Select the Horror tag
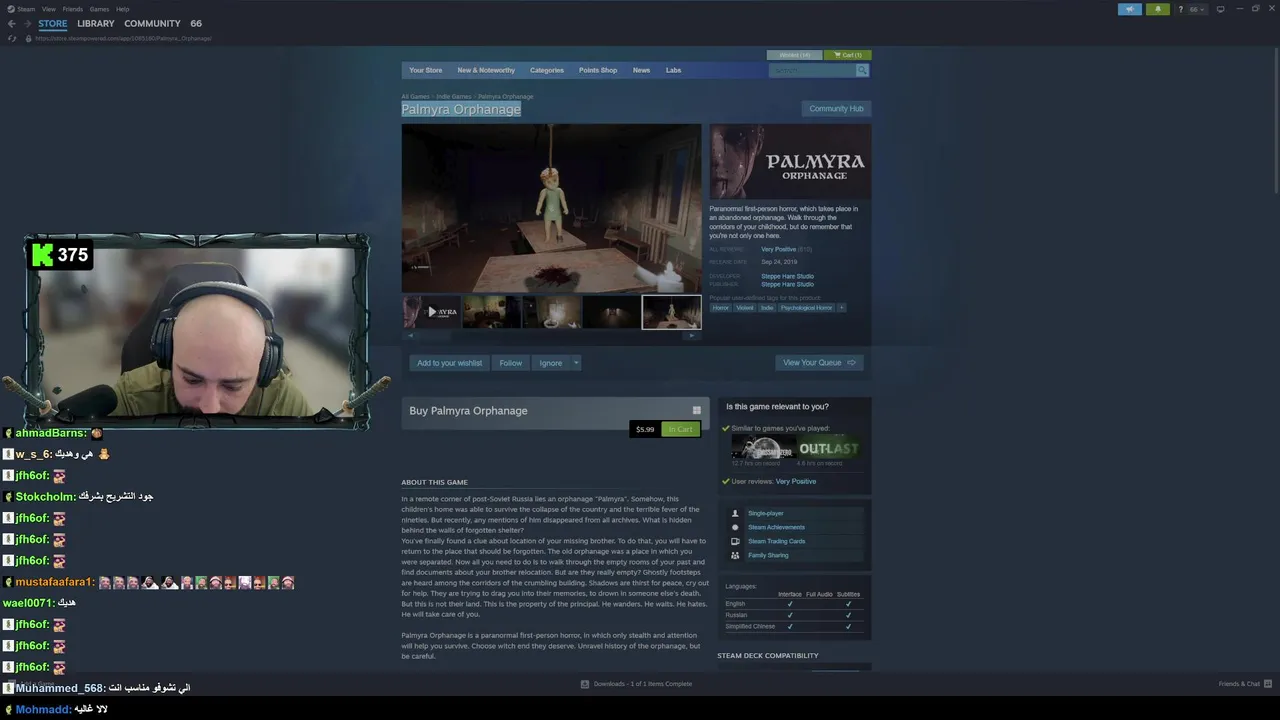1280x720 pixels. tap(721, 308)
